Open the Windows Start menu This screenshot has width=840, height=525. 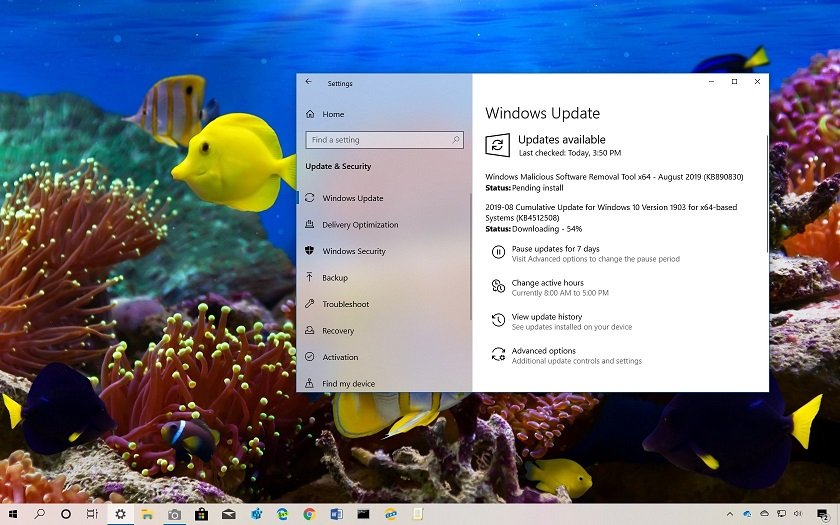13,514
